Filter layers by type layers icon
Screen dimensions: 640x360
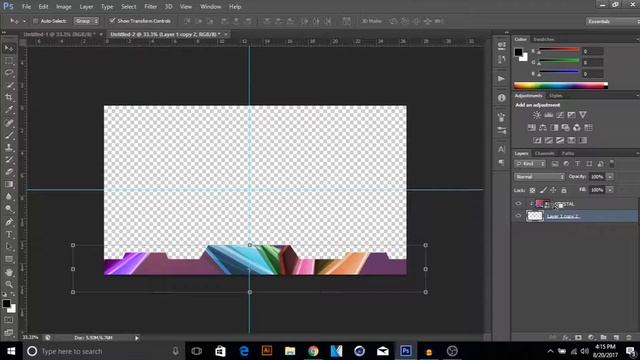coord(578,164)
